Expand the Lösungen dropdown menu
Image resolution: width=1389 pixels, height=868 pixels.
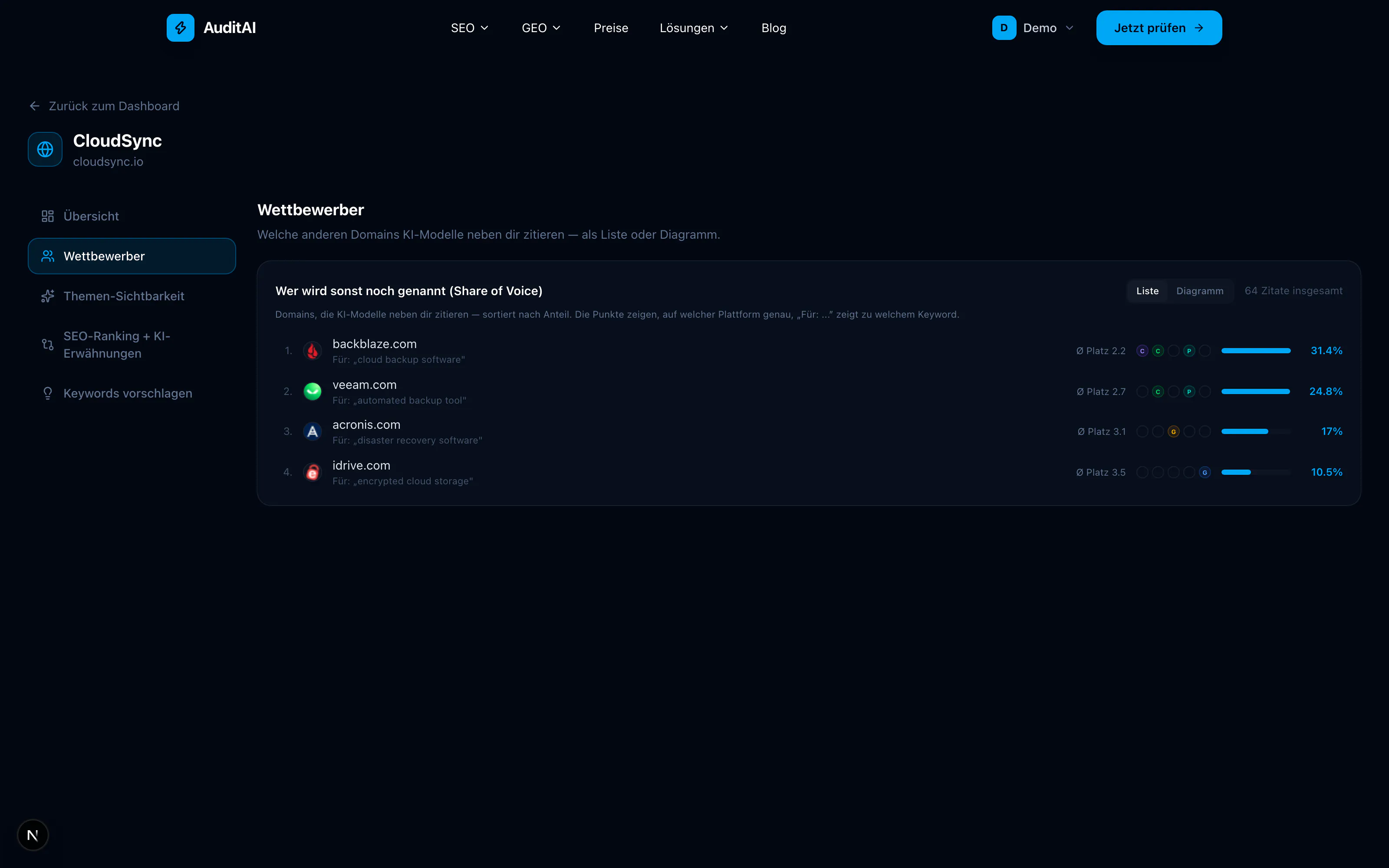click(694, 27)
